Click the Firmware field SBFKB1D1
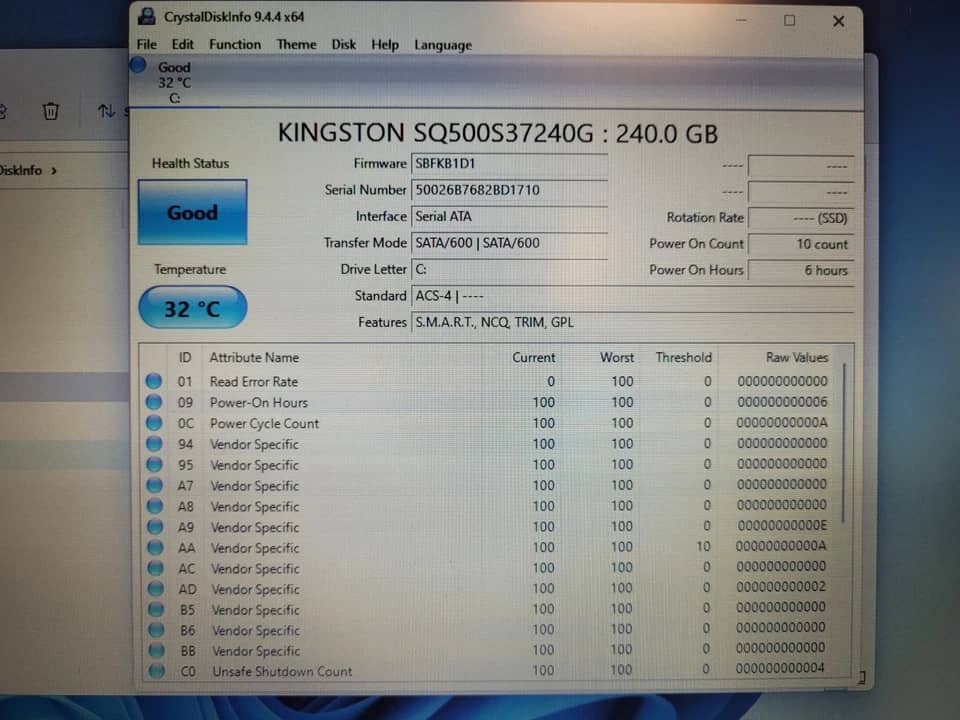Screen dimensions: 960x720 pos(509,164)
